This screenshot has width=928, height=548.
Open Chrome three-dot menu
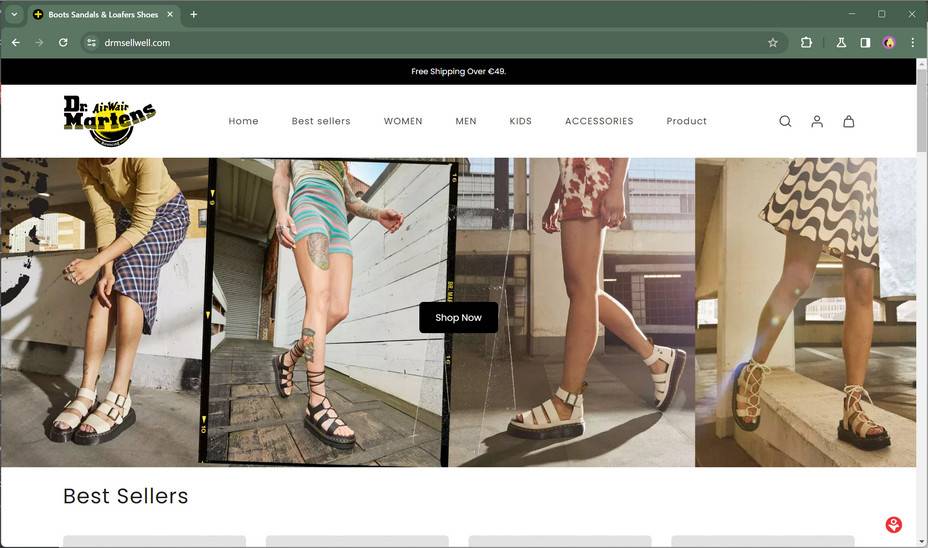pos(913,43)
